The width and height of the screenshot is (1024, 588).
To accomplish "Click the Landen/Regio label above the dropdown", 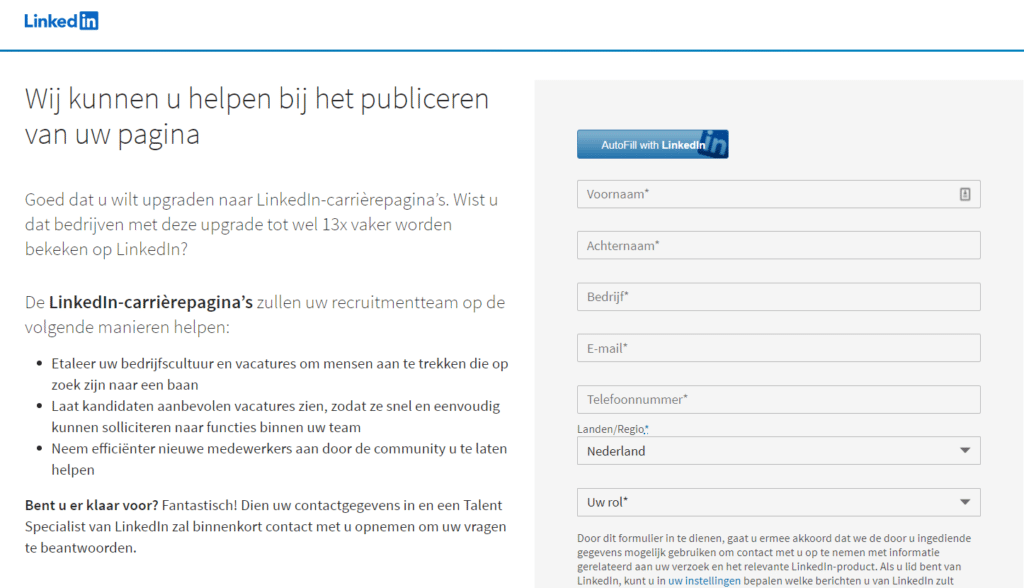I will tap(613, 429).
